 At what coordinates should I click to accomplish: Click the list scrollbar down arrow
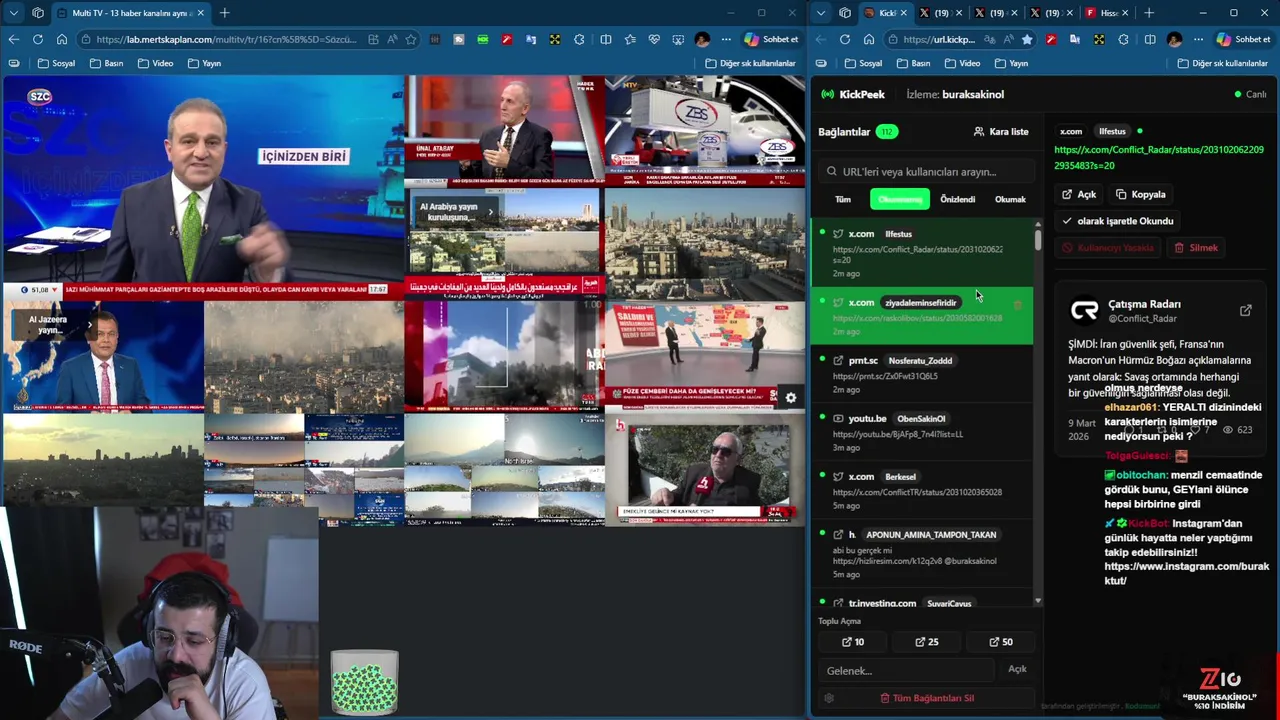coord(1038,601)
